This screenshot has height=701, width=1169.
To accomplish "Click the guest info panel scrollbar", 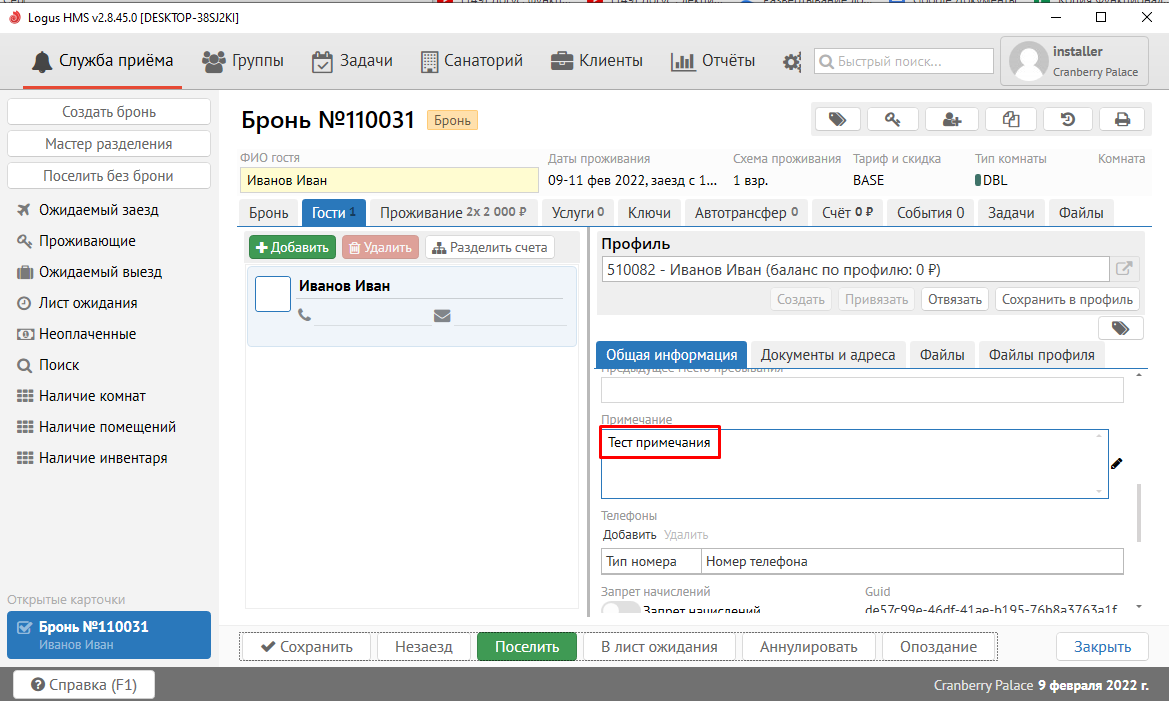I will click(1139, 510).
